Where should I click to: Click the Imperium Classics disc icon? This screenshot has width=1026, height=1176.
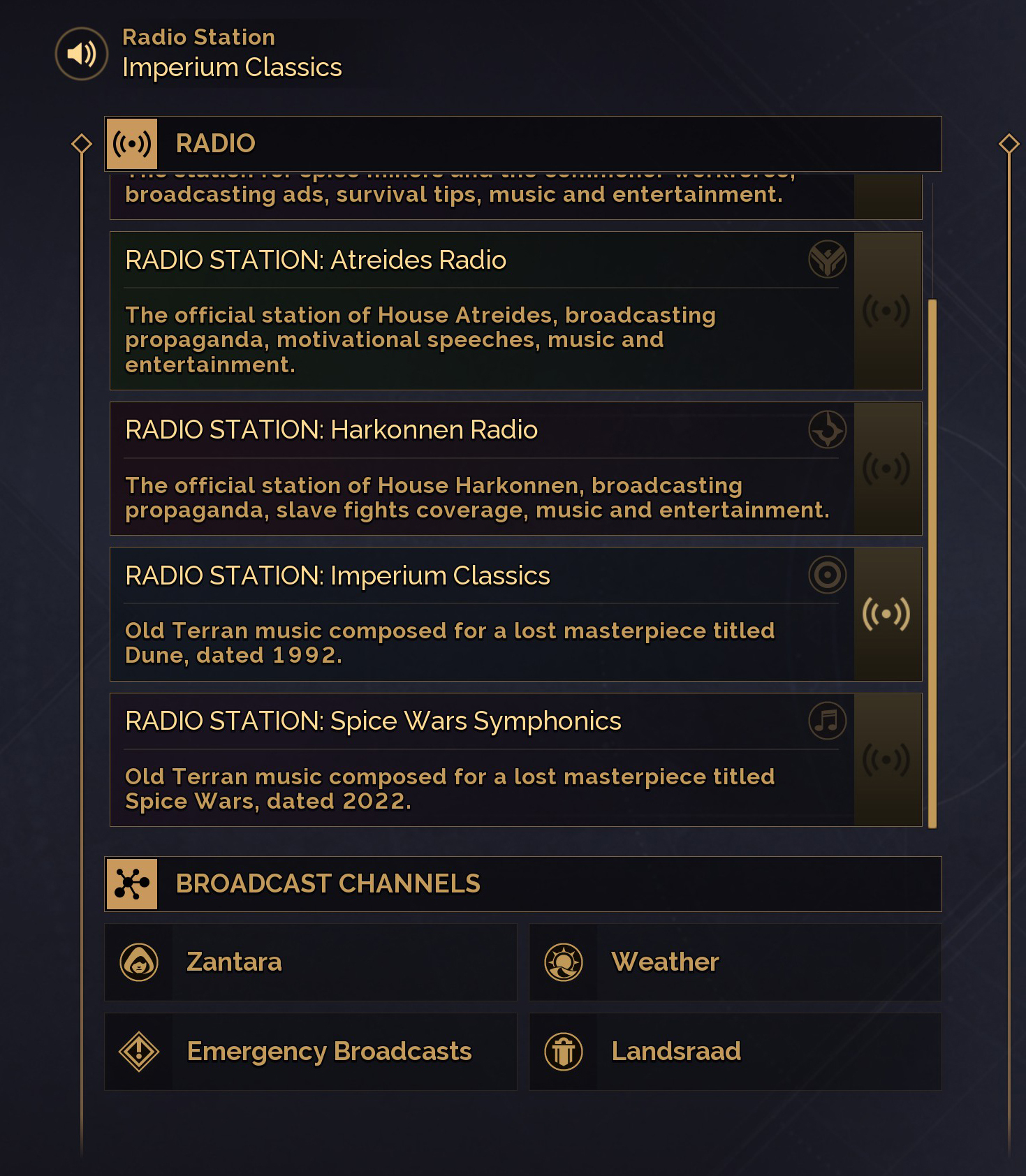[827, 575]
